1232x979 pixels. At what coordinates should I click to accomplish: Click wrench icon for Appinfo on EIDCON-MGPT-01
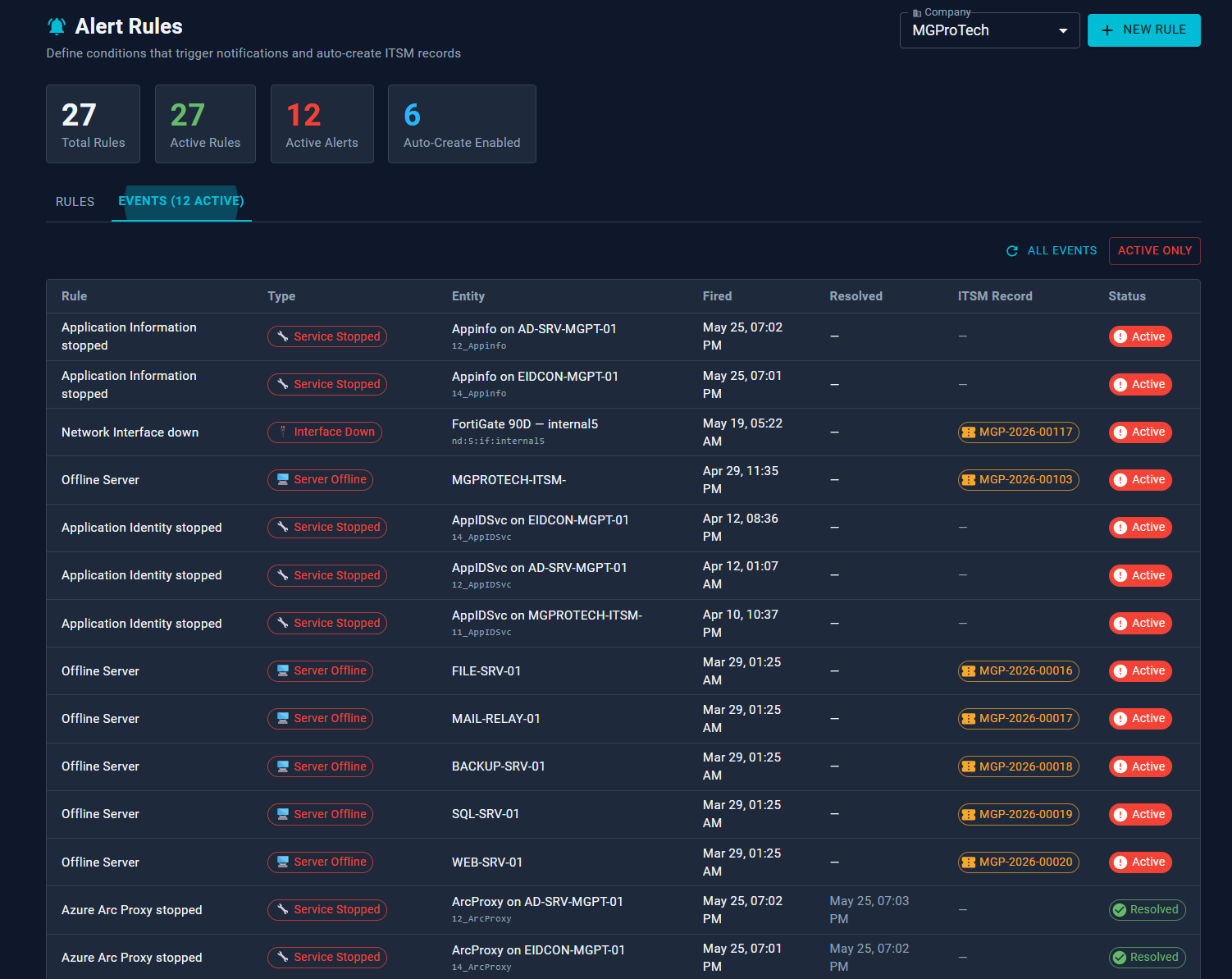click(x=282, y=384)
